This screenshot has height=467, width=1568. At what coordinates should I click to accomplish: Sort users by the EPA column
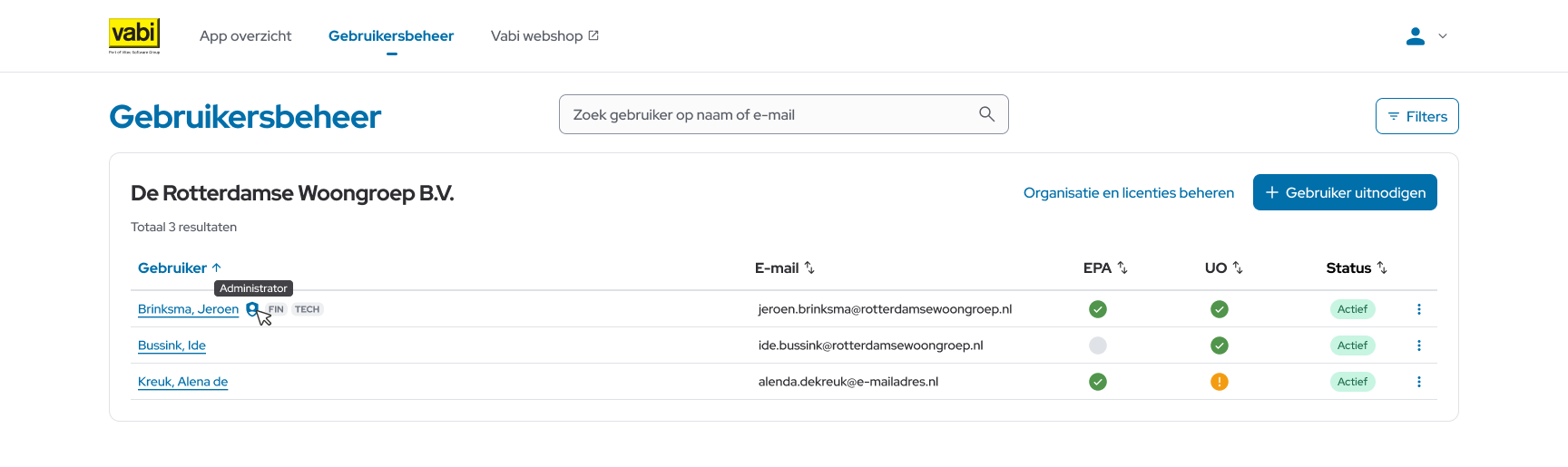[1104, 268]
